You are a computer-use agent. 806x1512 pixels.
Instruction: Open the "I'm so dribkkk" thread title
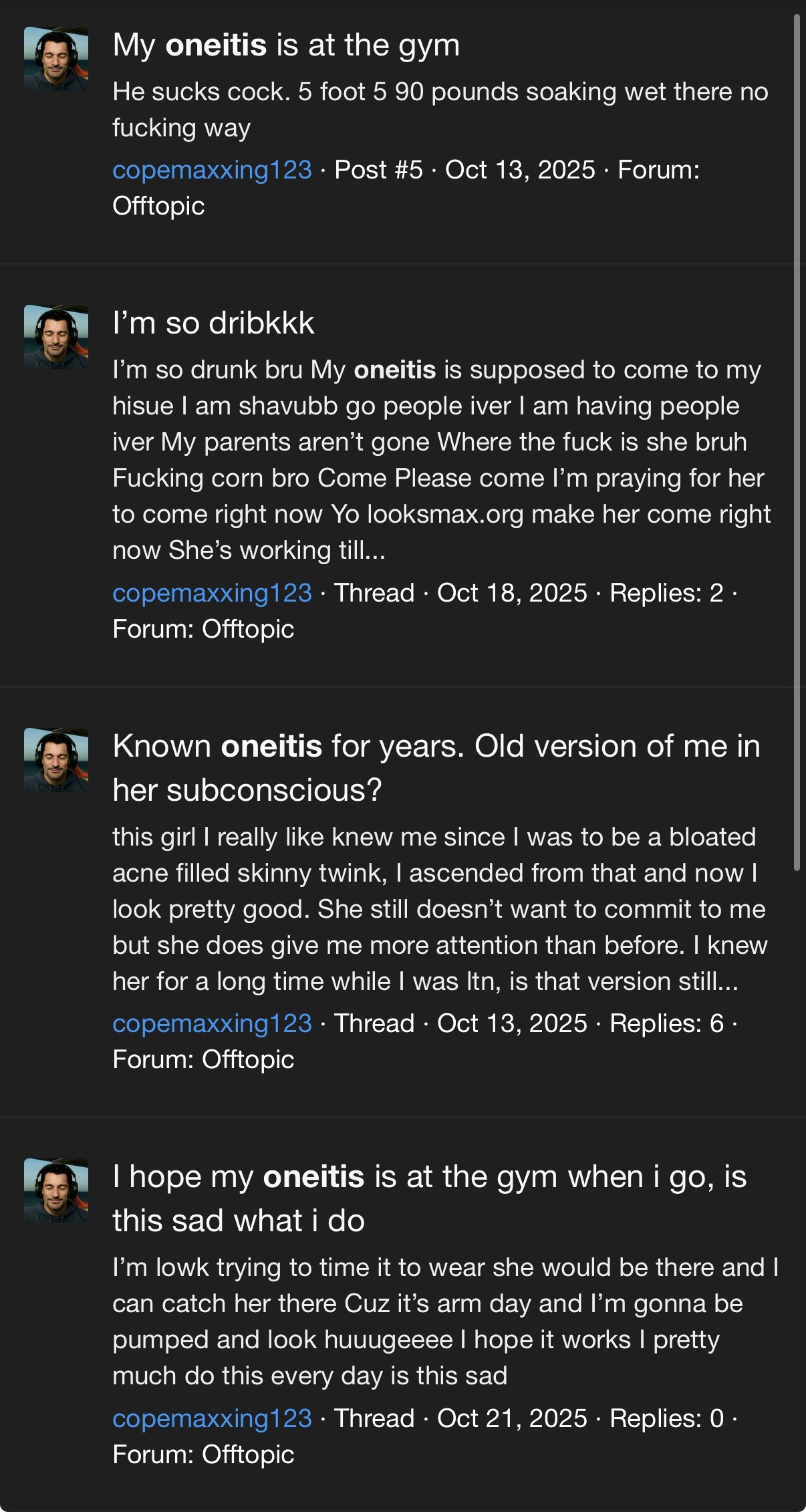tap(213, 324)
